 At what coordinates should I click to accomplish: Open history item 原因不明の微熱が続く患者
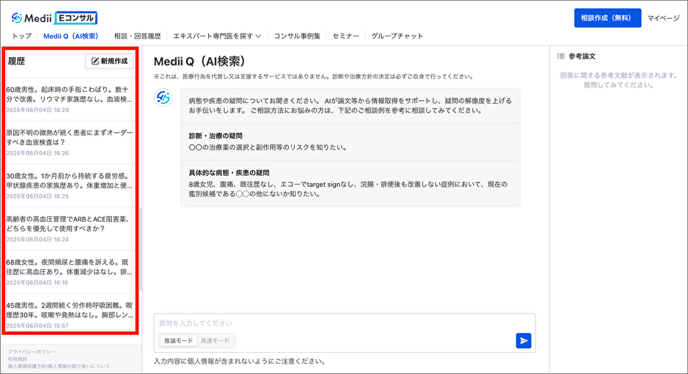pos(70,143)
